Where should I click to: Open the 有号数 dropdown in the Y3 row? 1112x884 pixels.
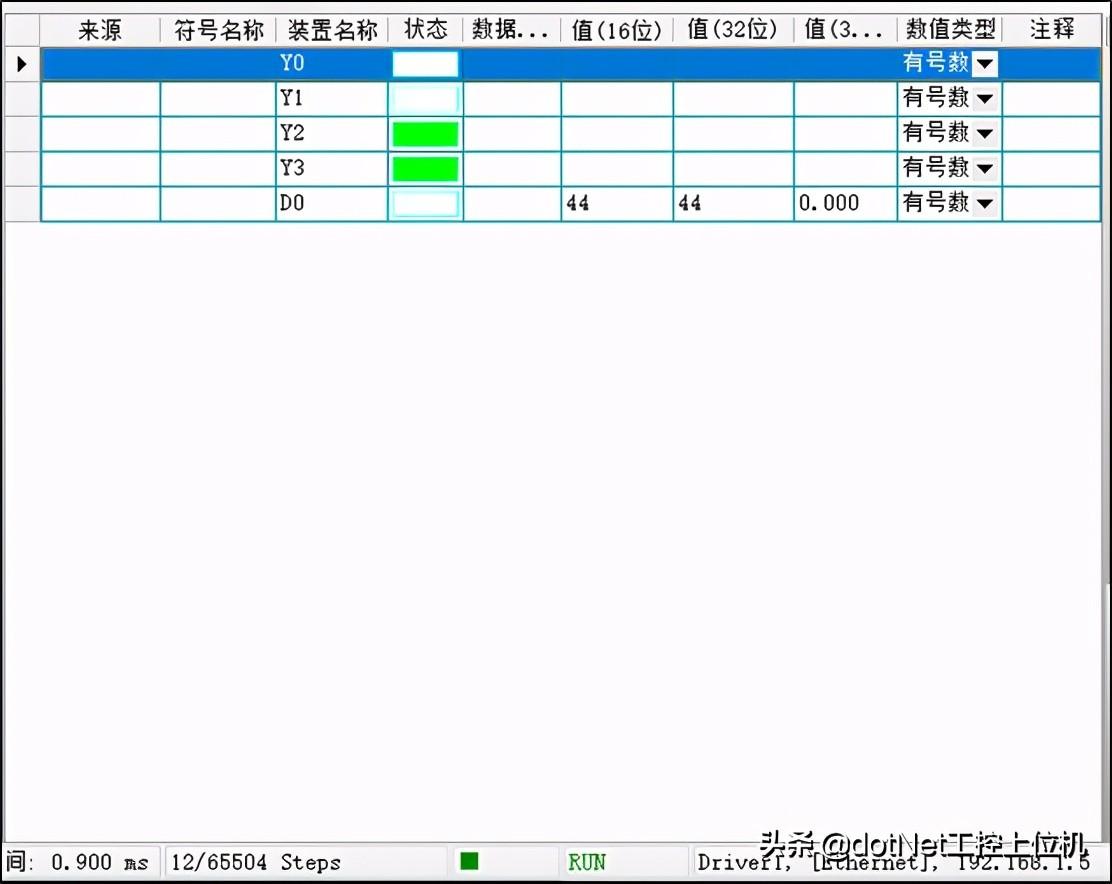(984, 169)
